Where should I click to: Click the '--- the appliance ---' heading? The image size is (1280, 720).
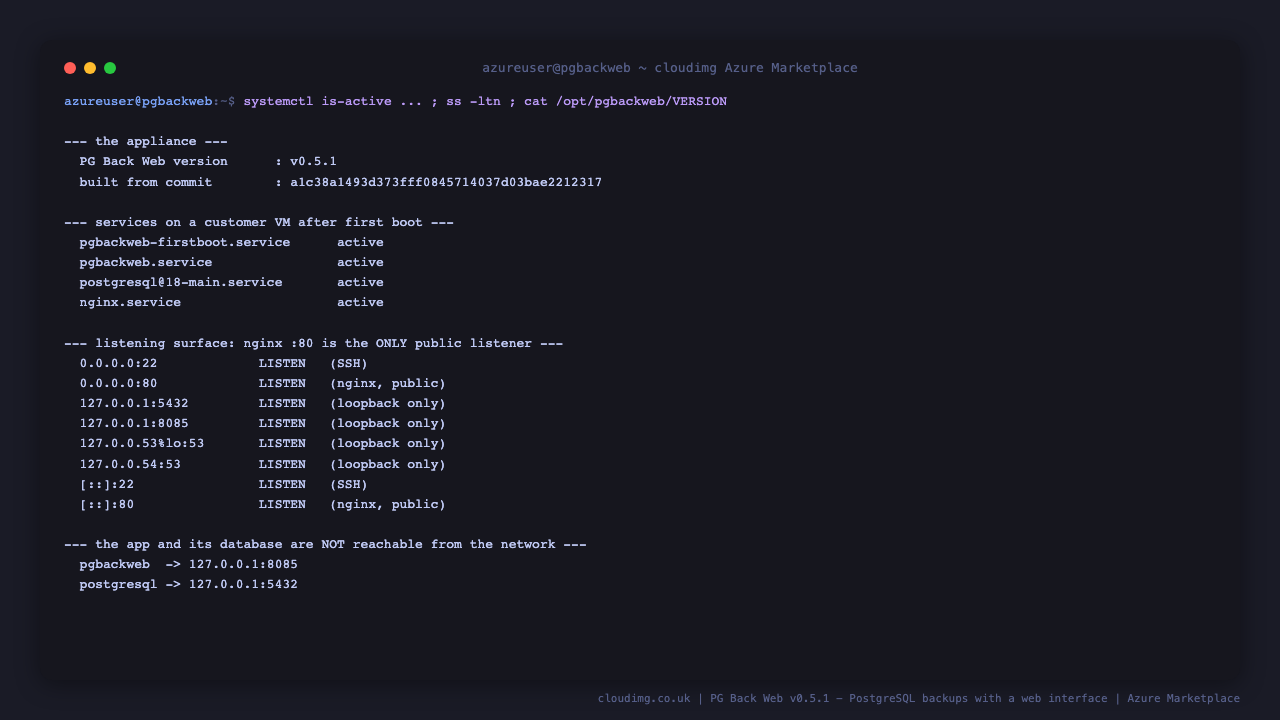[x=146, y=142]
